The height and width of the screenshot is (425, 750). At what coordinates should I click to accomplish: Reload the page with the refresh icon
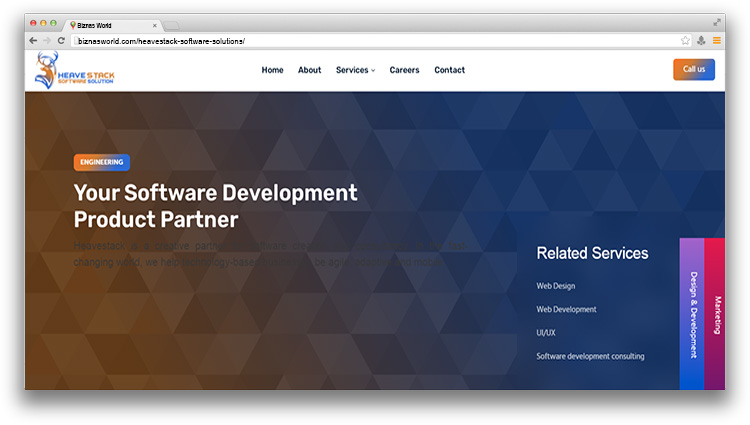pyautogui.click(x=61, y=41)
